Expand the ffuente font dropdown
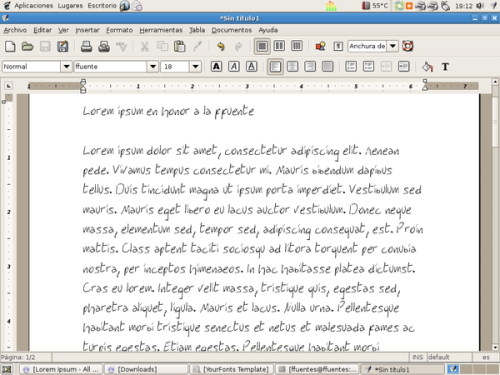Viewport: 500px width, 375px height. pyautogui.click(x=153, y=67)
